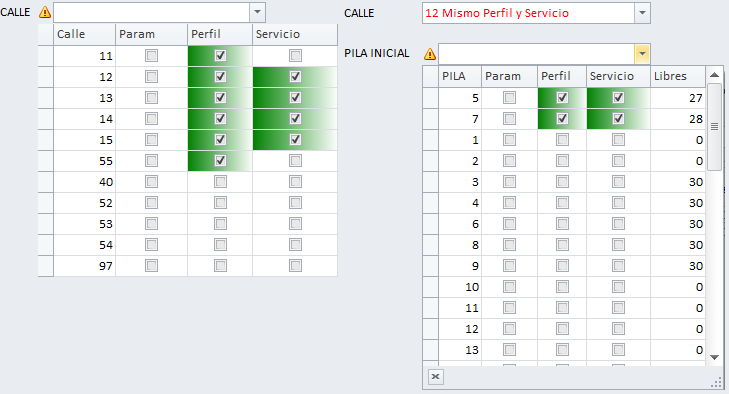Viewport: 729px width, 394px height.
Task: Click the warning icon next to PILA INICIAL
Action: click(x=430, y=54)
